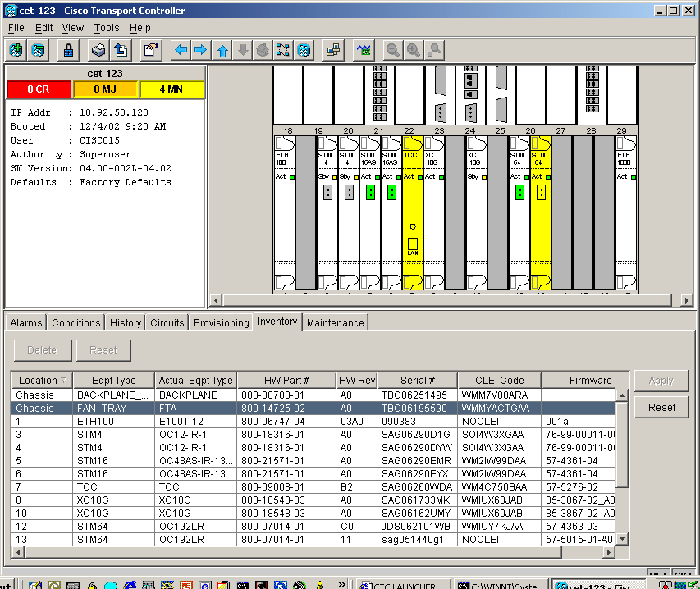
Task: Click the LAN port on the TCC card
Action: [x=413, y=245]
